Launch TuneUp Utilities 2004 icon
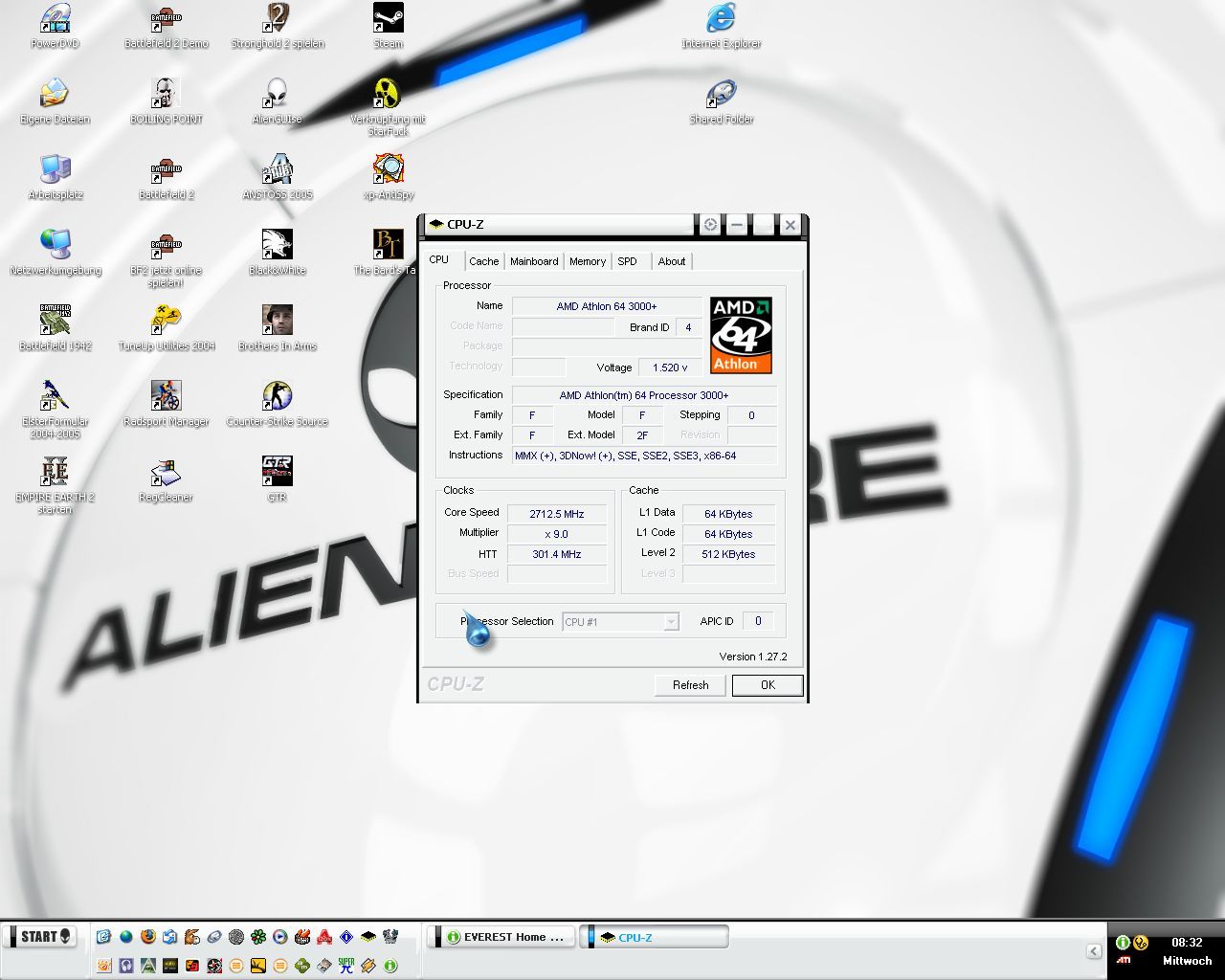The height and width of the screenshot is (980, 1225). point(166,322)
